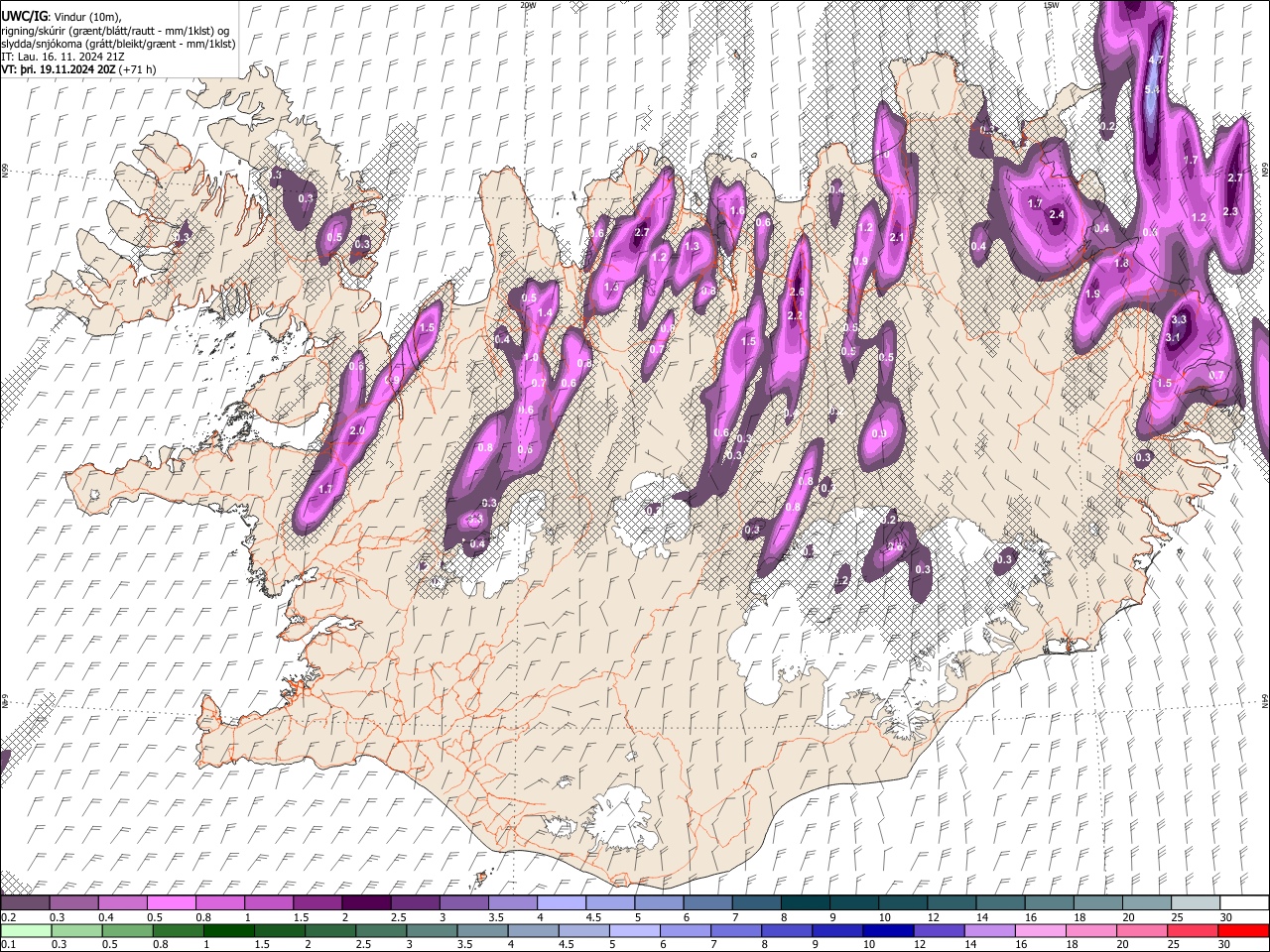
Task: Click the 25 label in the top legend row
Action: [x=1177, y=917]
